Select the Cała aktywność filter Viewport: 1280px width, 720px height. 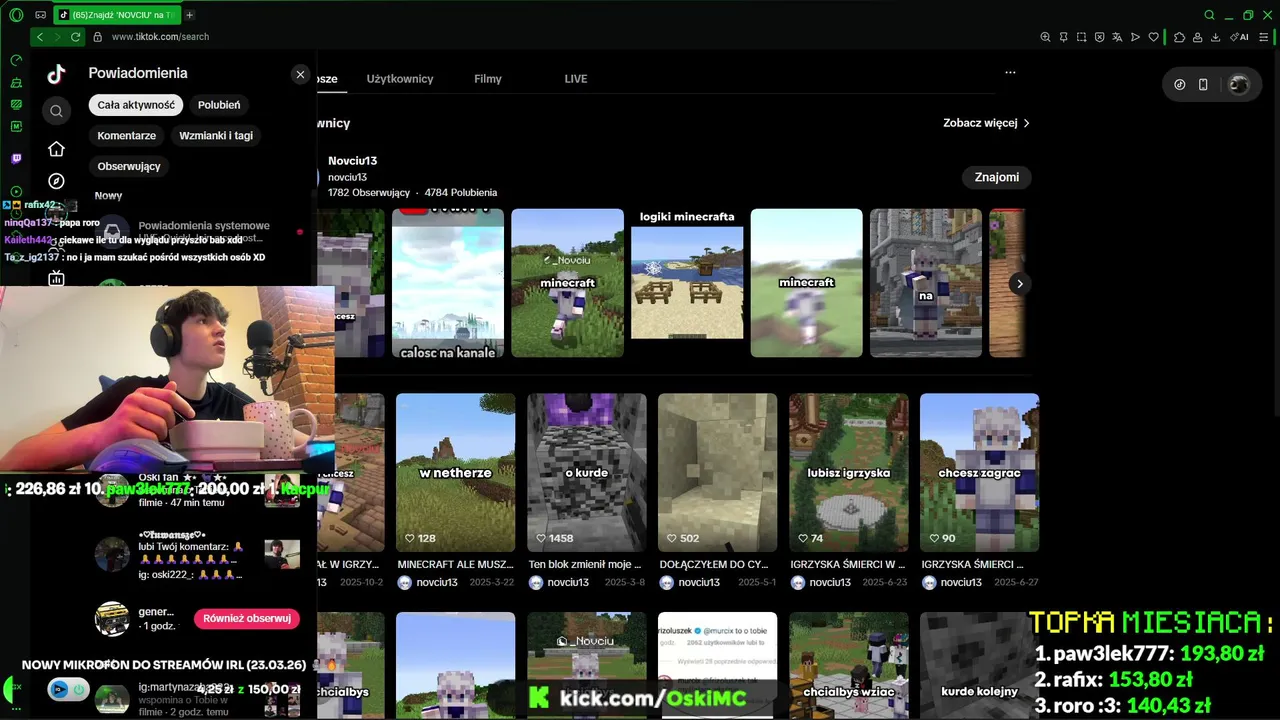tap(136, 105)
